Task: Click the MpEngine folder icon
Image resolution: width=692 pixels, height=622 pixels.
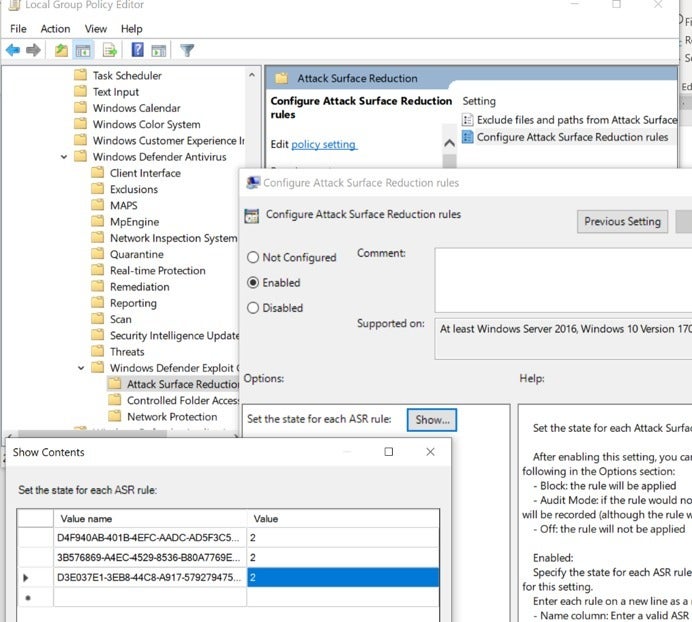Action: pyautogui.click(x=98, y=221)
